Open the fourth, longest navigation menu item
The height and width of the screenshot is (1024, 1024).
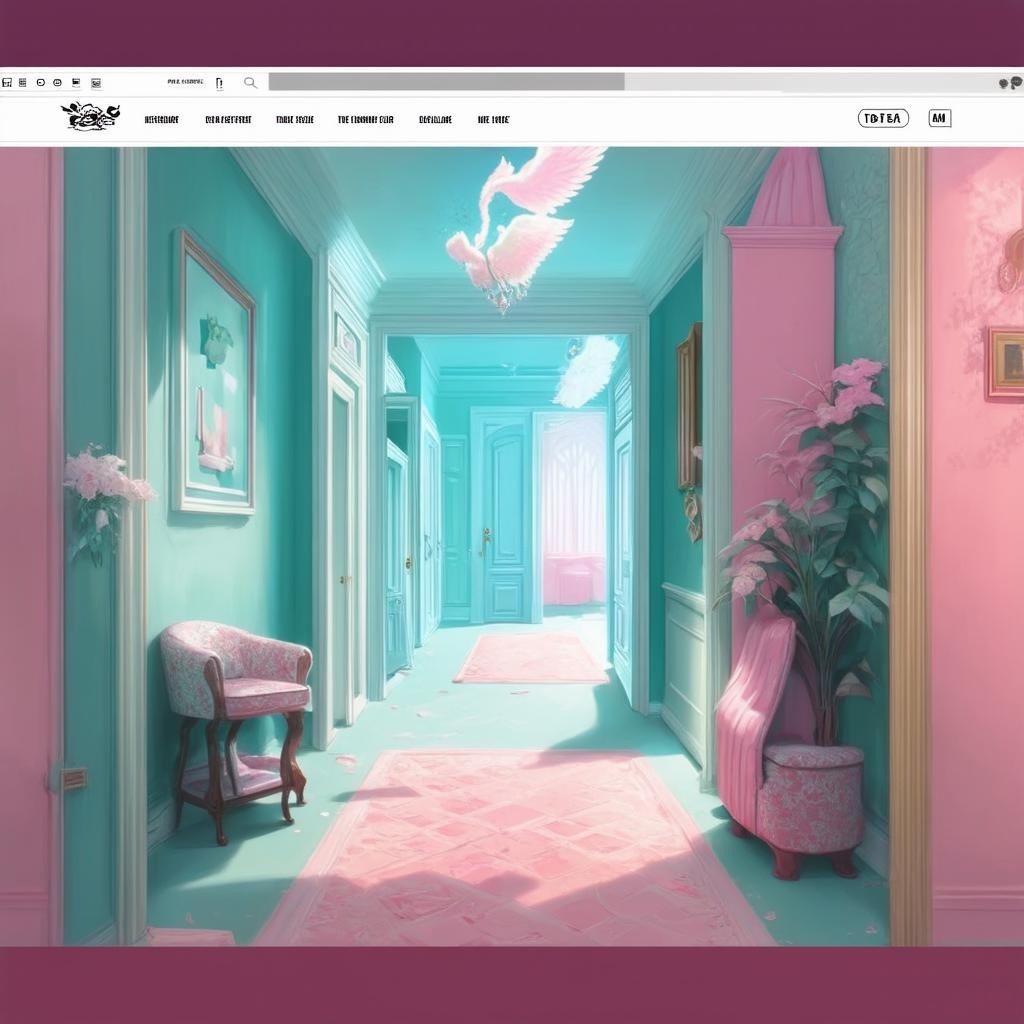(x=366, y=120)
